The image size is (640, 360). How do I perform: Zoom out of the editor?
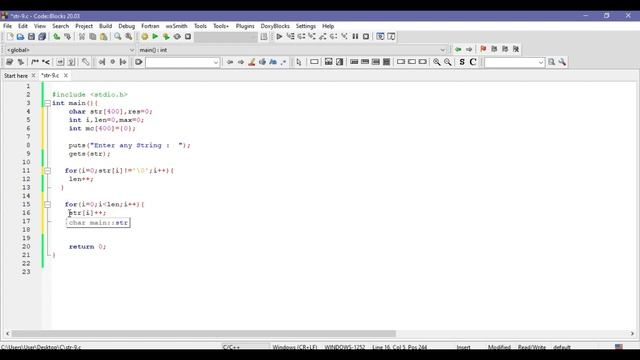pos(448,62)
